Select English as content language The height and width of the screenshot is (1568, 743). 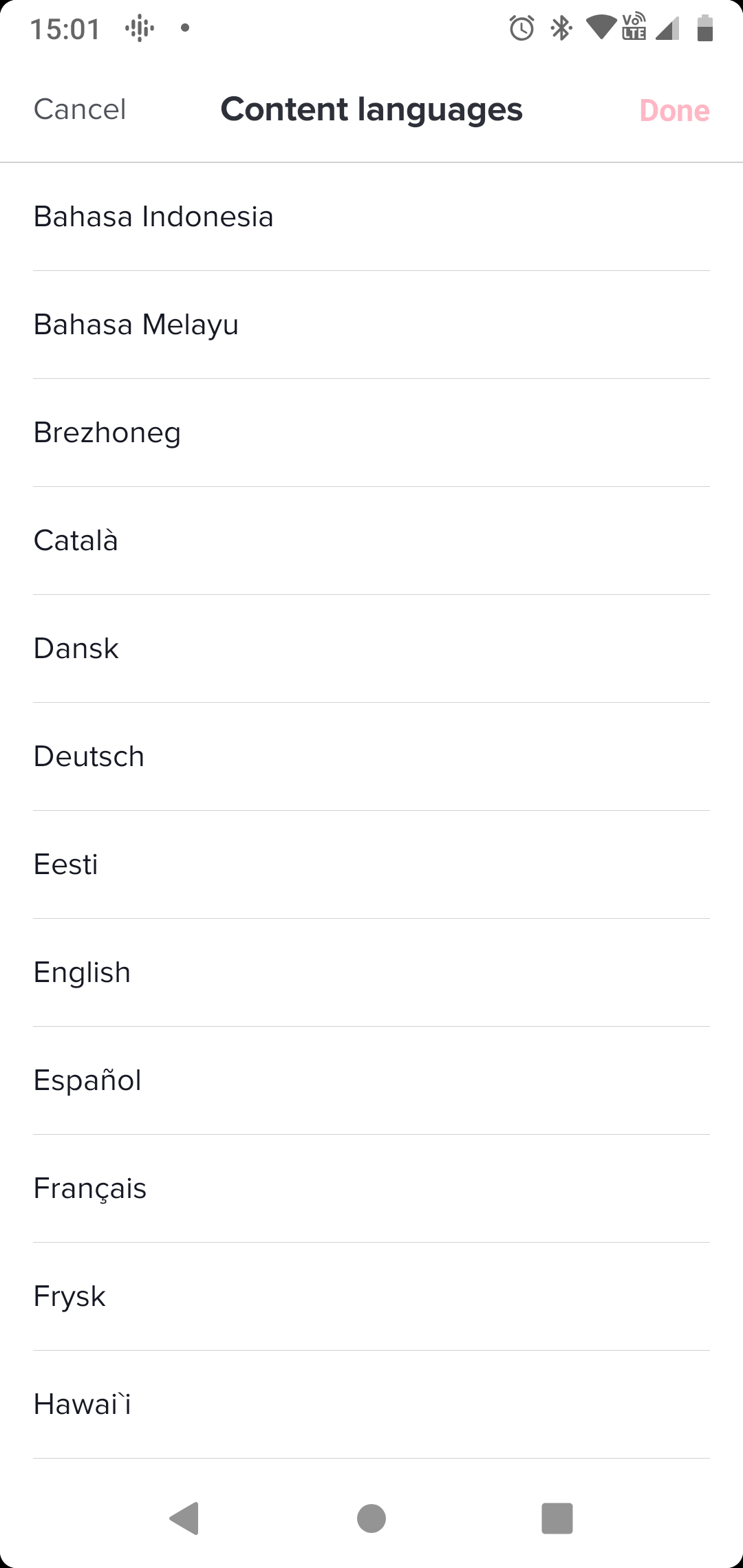coord(371,972)
